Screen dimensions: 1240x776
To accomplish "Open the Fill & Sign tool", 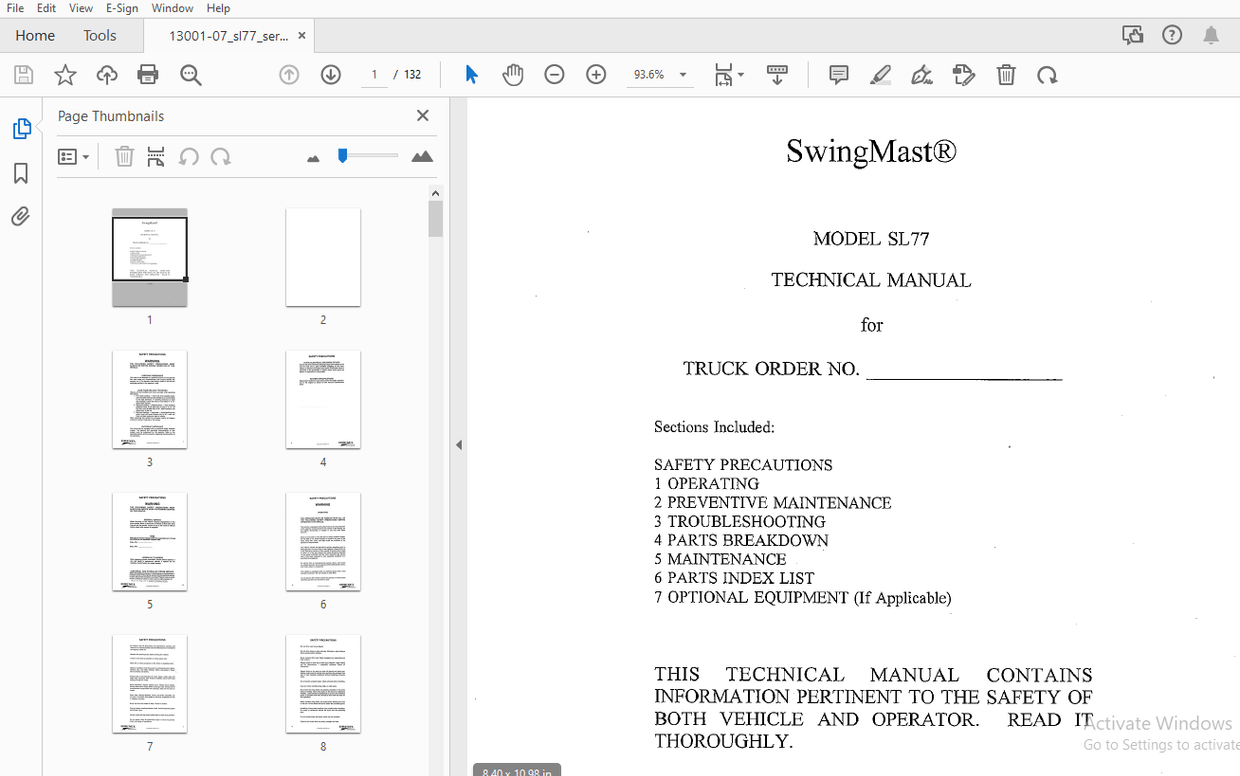I will 921,74.
